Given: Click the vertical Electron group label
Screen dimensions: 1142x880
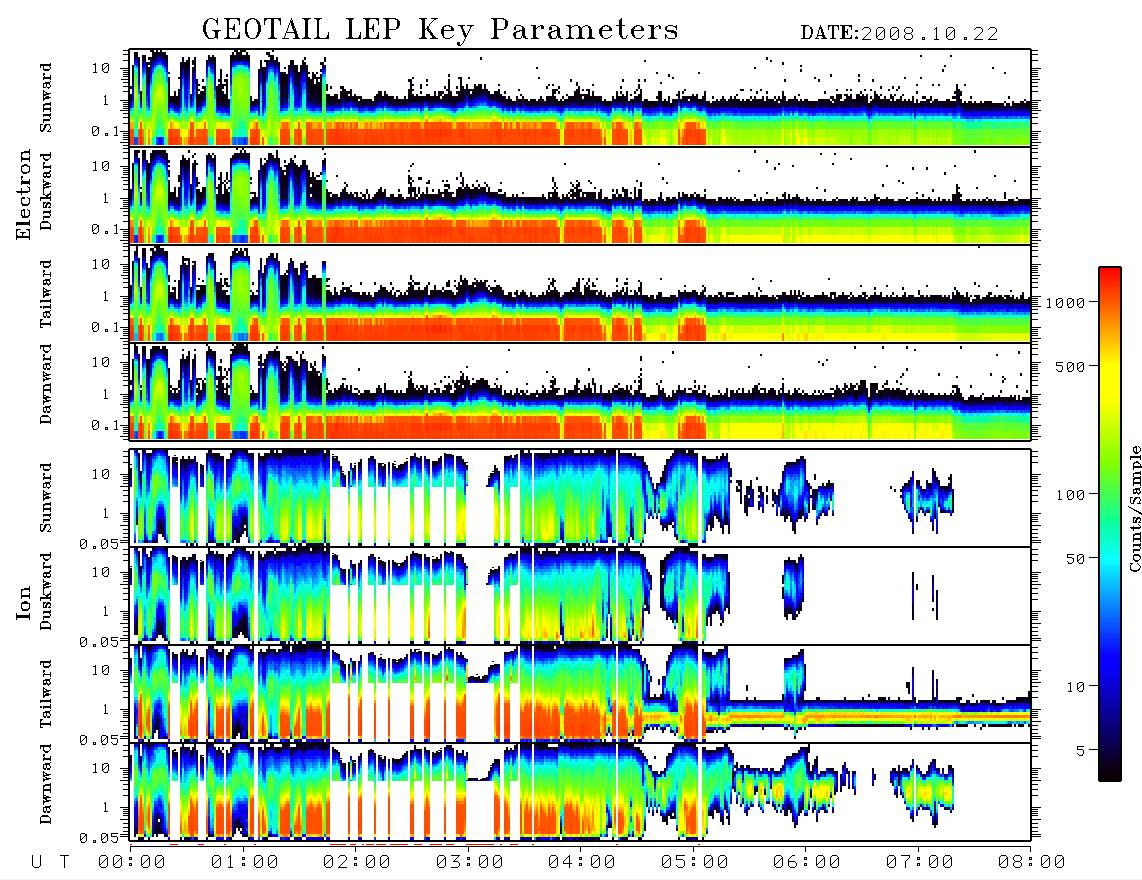Looking at the screenshot, I should [24, 194].
